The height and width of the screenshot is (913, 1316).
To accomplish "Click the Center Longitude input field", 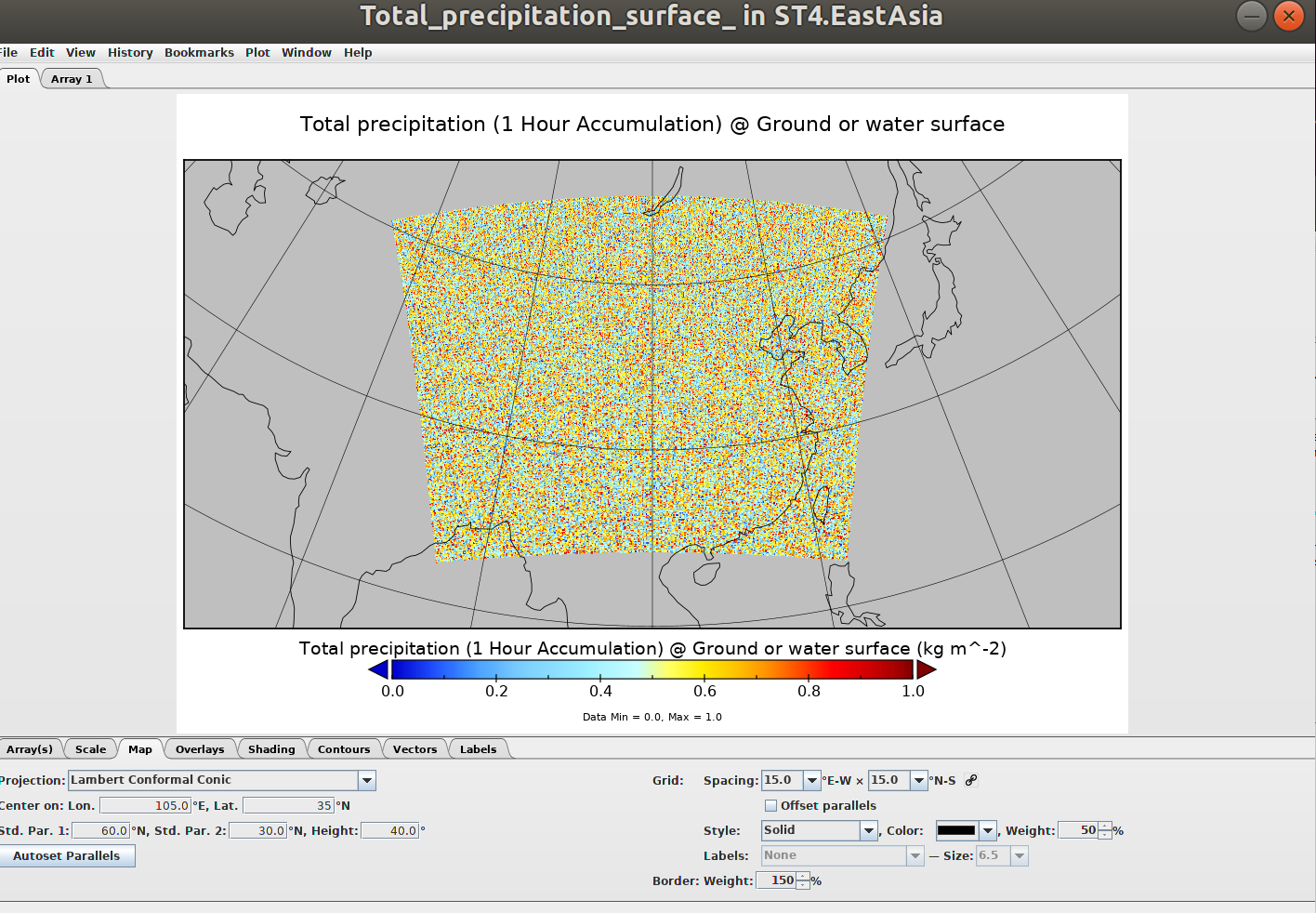I will tap(145, 806).
